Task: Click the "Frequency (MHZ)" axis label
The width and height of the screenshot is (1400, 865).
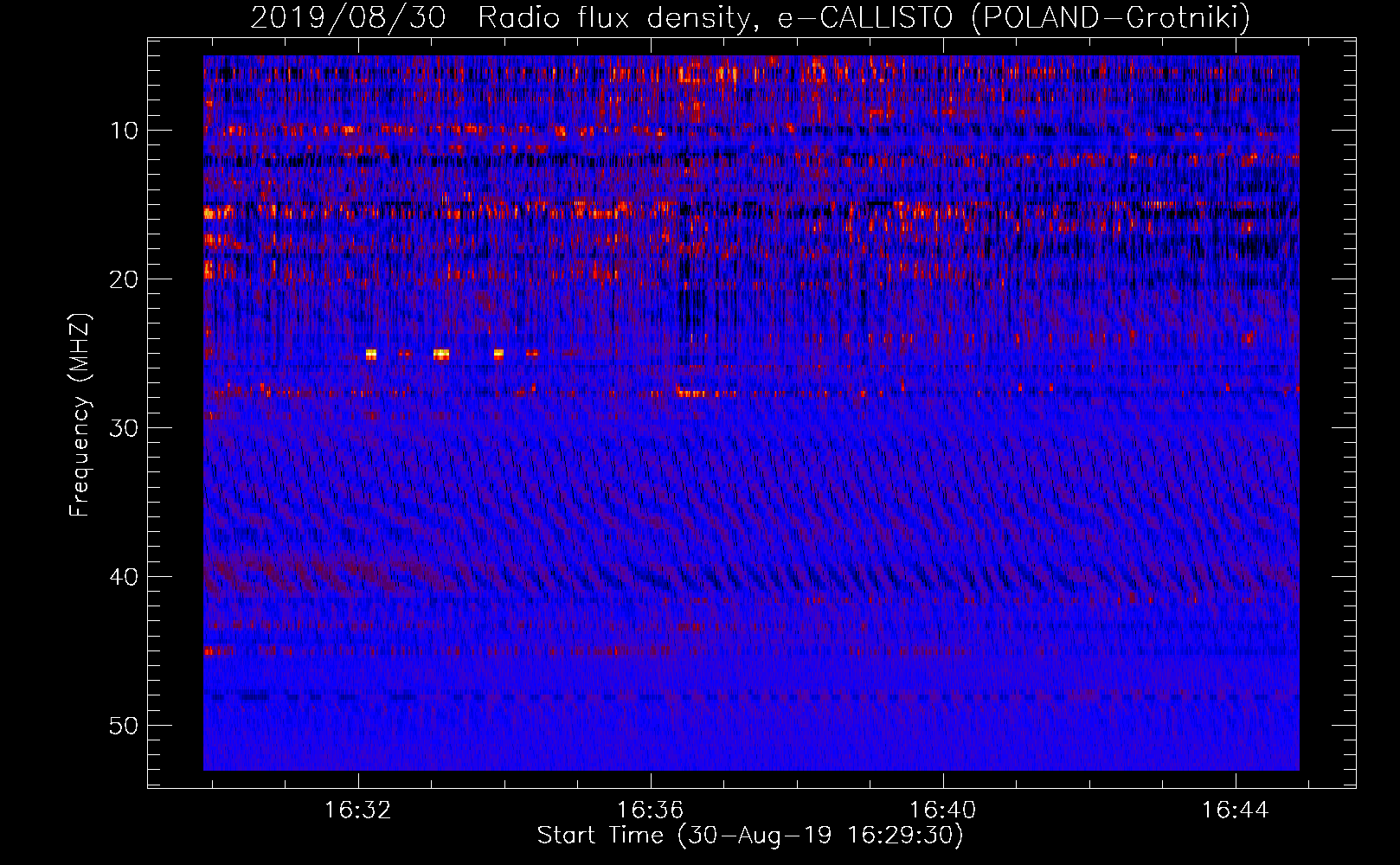Action: [x=80, y=415]
